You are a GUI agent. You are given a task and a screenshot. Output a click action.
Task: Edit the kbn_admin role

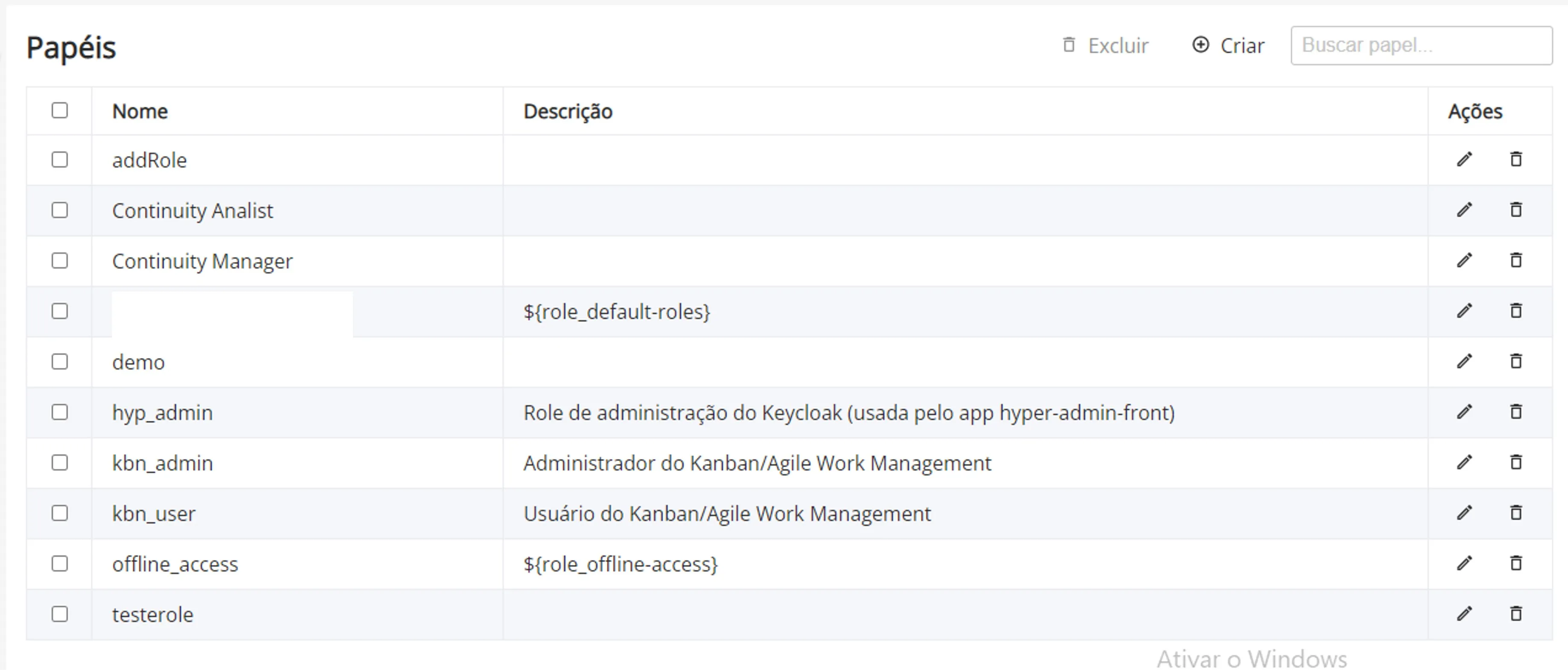tap(1465, 463)
